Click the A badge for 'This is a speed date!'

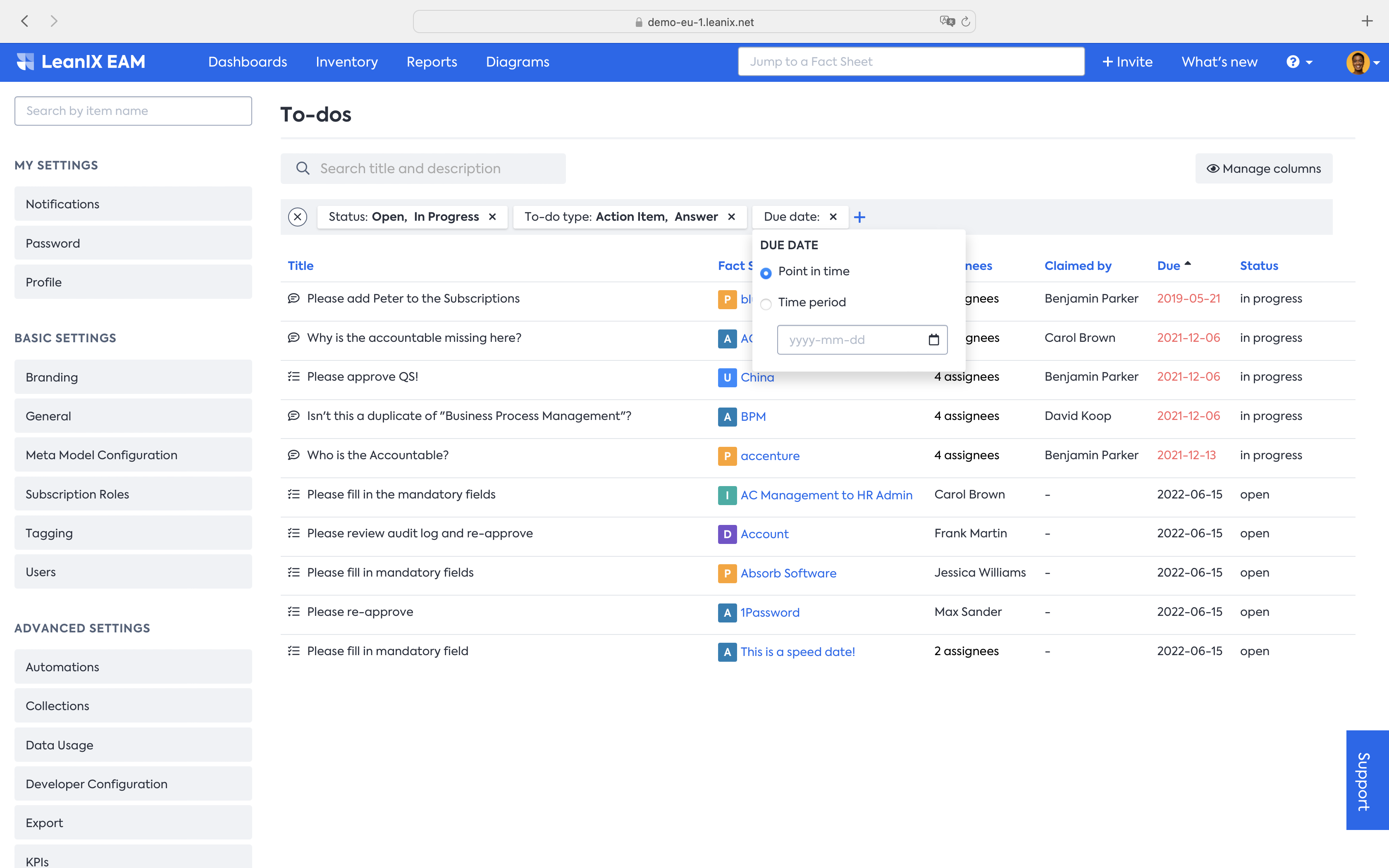727,651
